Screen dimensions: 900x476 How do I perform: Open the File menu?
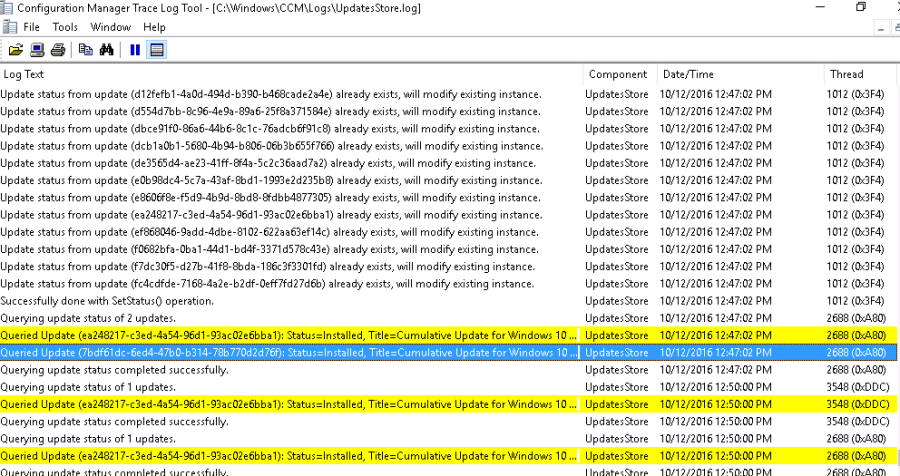(x=31, y=27)
